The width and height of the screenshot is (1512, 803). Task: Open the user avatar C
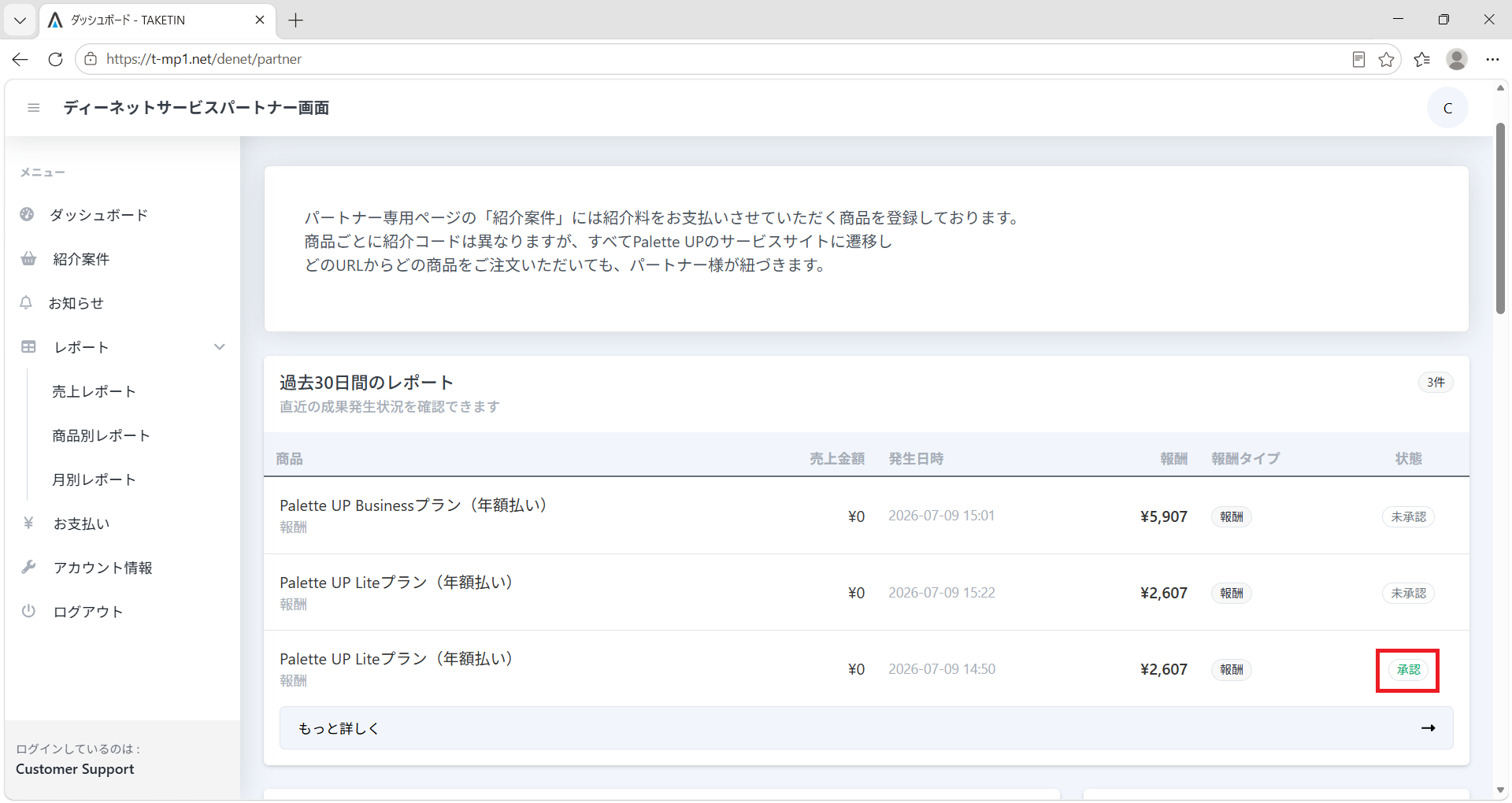(1447, 108)
